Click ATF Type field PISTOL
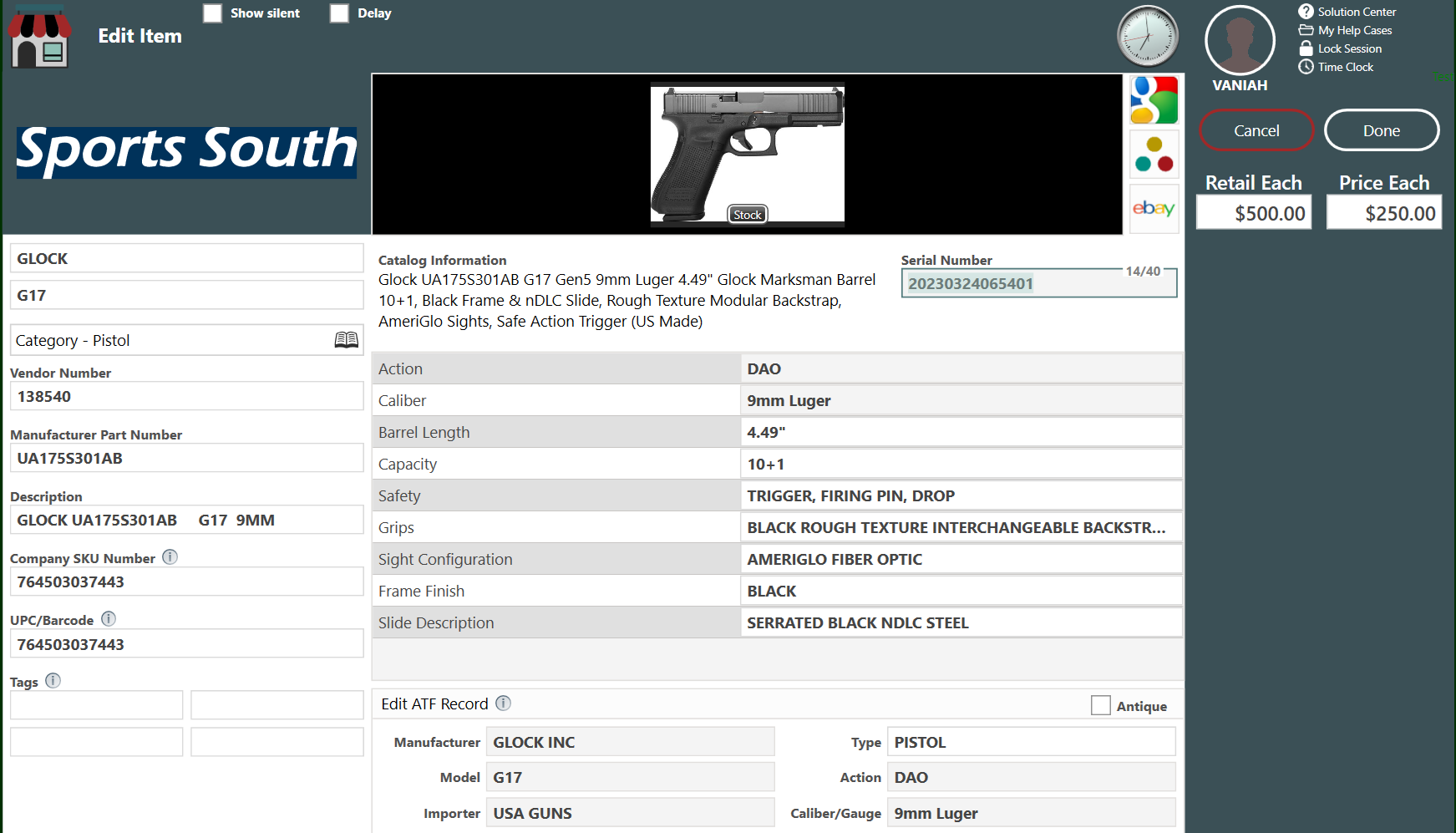 coord(1031,742)
